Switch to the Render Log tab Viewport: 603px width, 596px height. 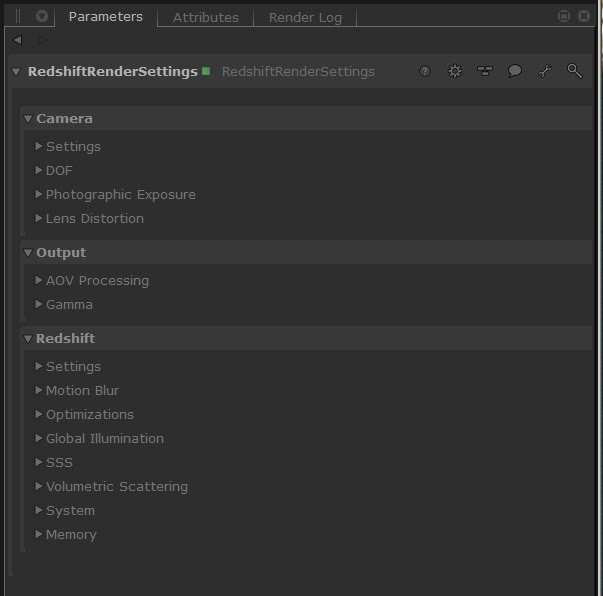click(305, 17)
